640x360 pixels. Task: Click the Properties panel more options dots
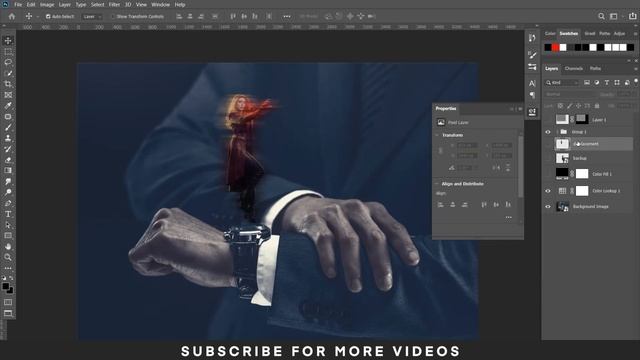pyautogui.click(x=509, y=217)
